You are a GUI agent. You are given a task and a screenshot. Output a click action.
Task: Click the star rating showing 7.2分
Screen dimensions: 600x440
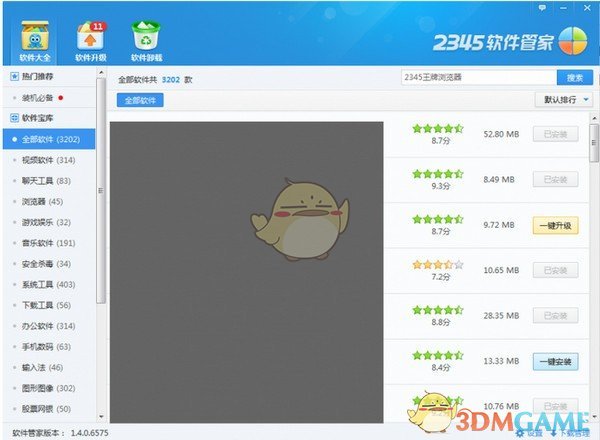pos(438,265)
